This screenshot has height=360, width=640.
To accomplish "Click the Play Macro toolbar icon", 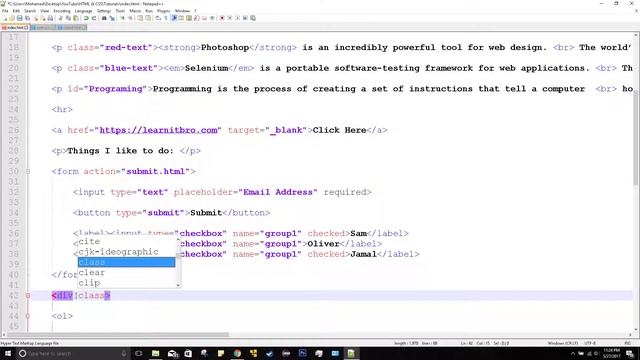I will [238, 18].
